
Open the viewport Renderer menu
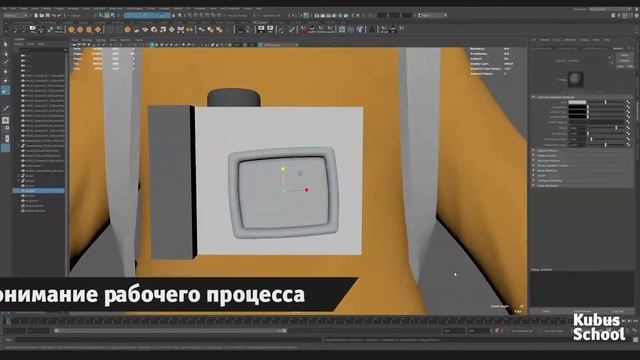coord(126,40)
